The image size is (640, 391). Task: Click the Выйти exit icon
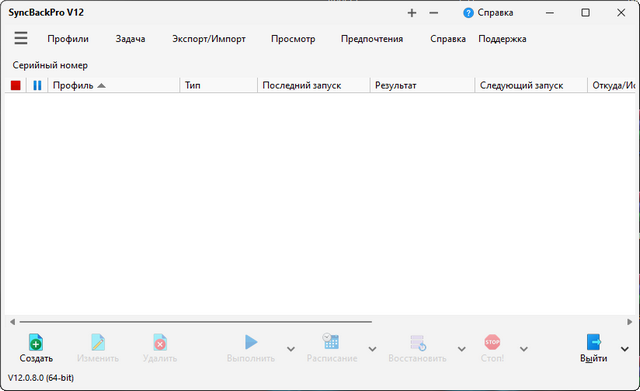pos(594,342)
